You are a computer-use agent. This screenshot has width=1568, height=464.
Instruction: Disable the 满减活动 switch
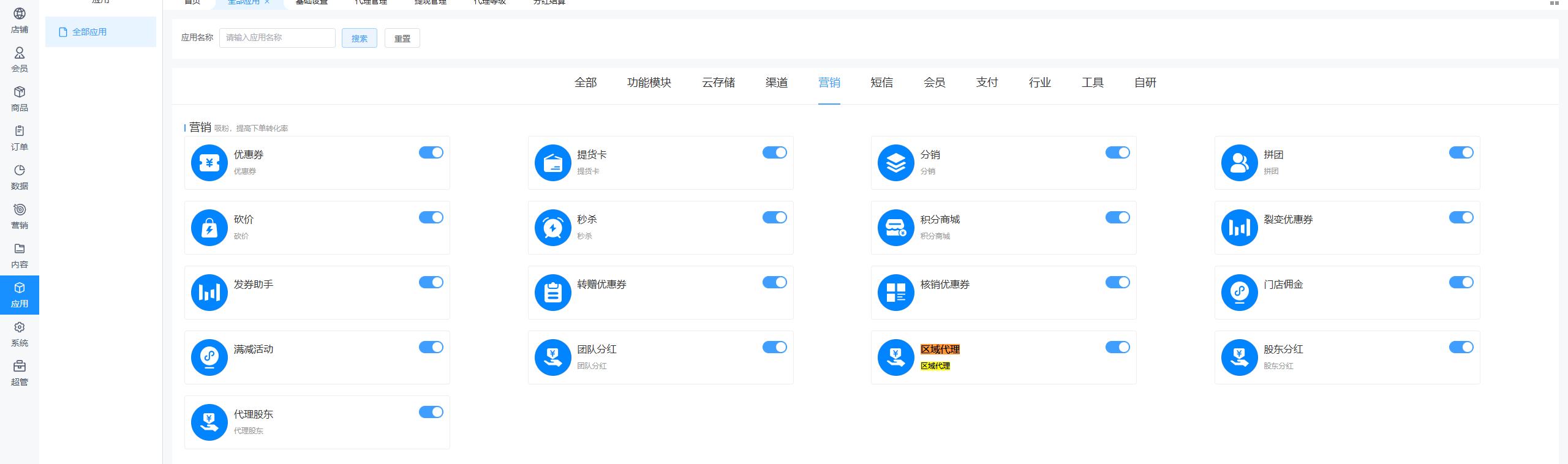431,347
